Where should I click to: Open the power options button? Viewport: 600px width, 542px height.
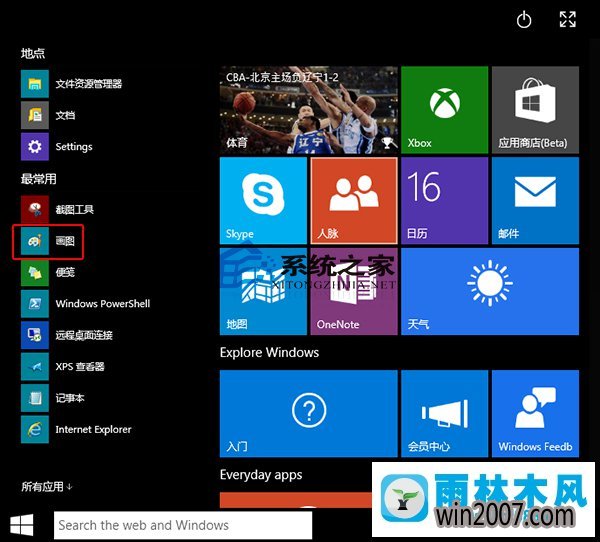click(524, 20)
